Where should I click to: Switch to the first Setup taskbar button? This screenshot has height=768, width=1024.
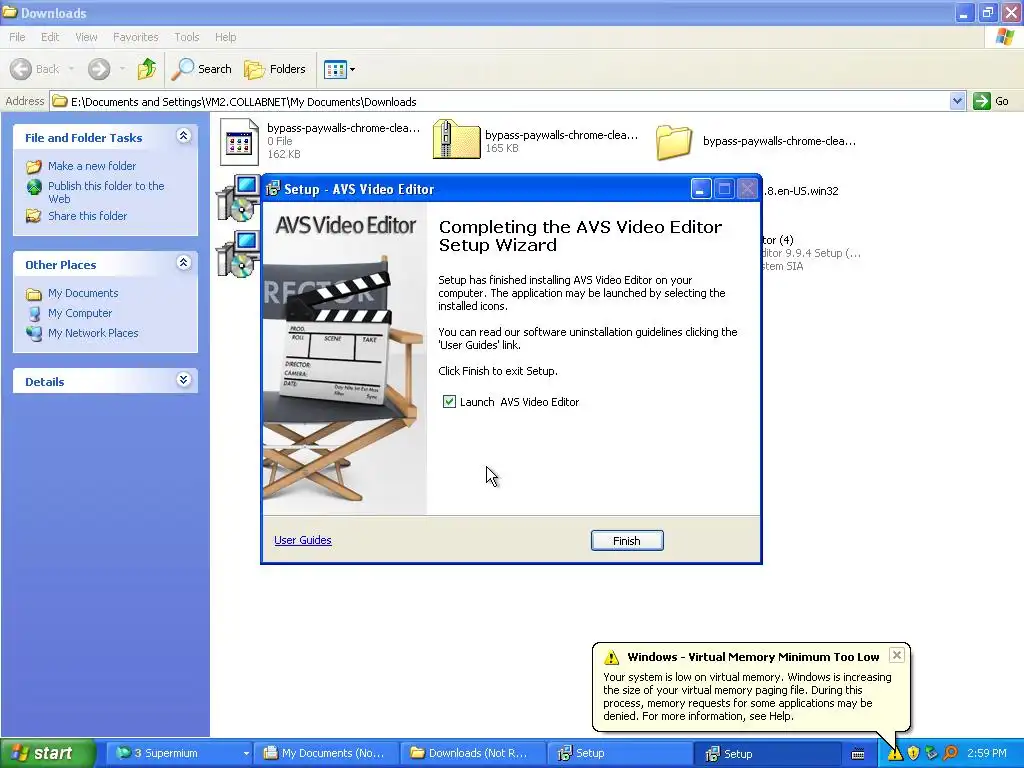tap(619, 753)
